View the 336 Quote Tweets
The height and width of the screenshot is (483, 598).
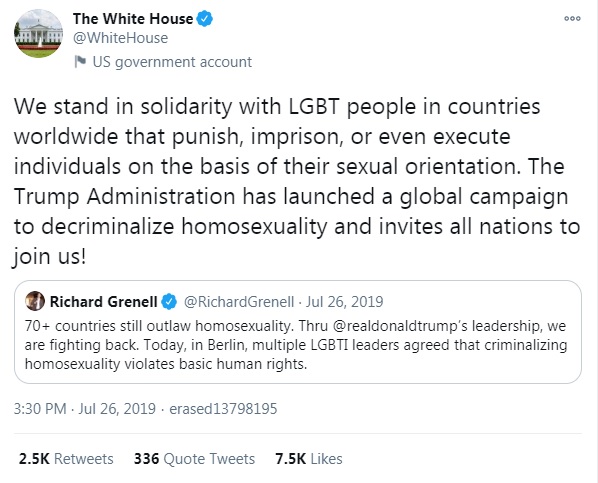point(194,459)
